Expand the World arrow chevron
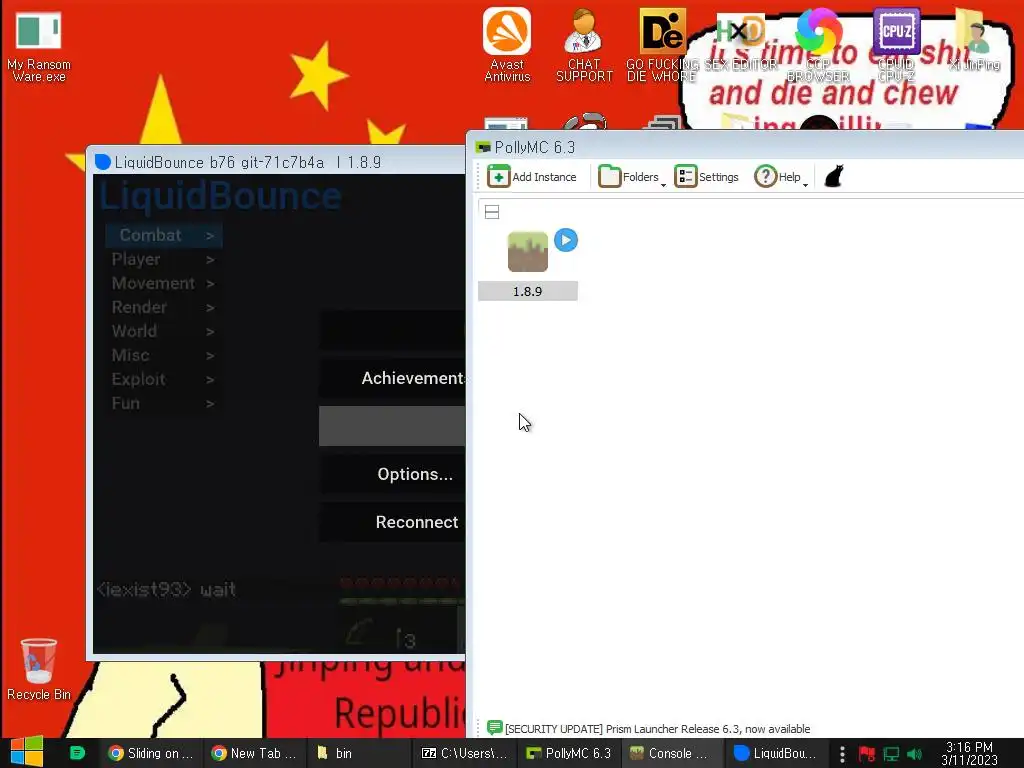This screenshot has width=1024, height=768. (210, 332)
